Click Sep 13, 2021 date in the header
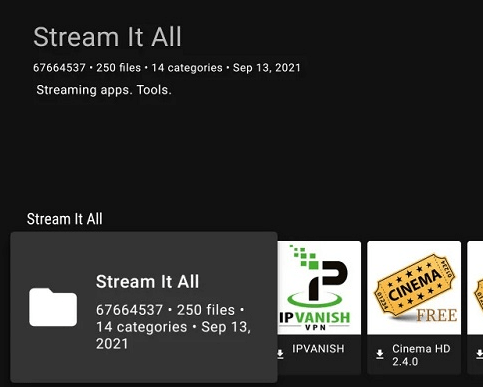The height and width of the screenshot is (387, 483). pos(267,68)
